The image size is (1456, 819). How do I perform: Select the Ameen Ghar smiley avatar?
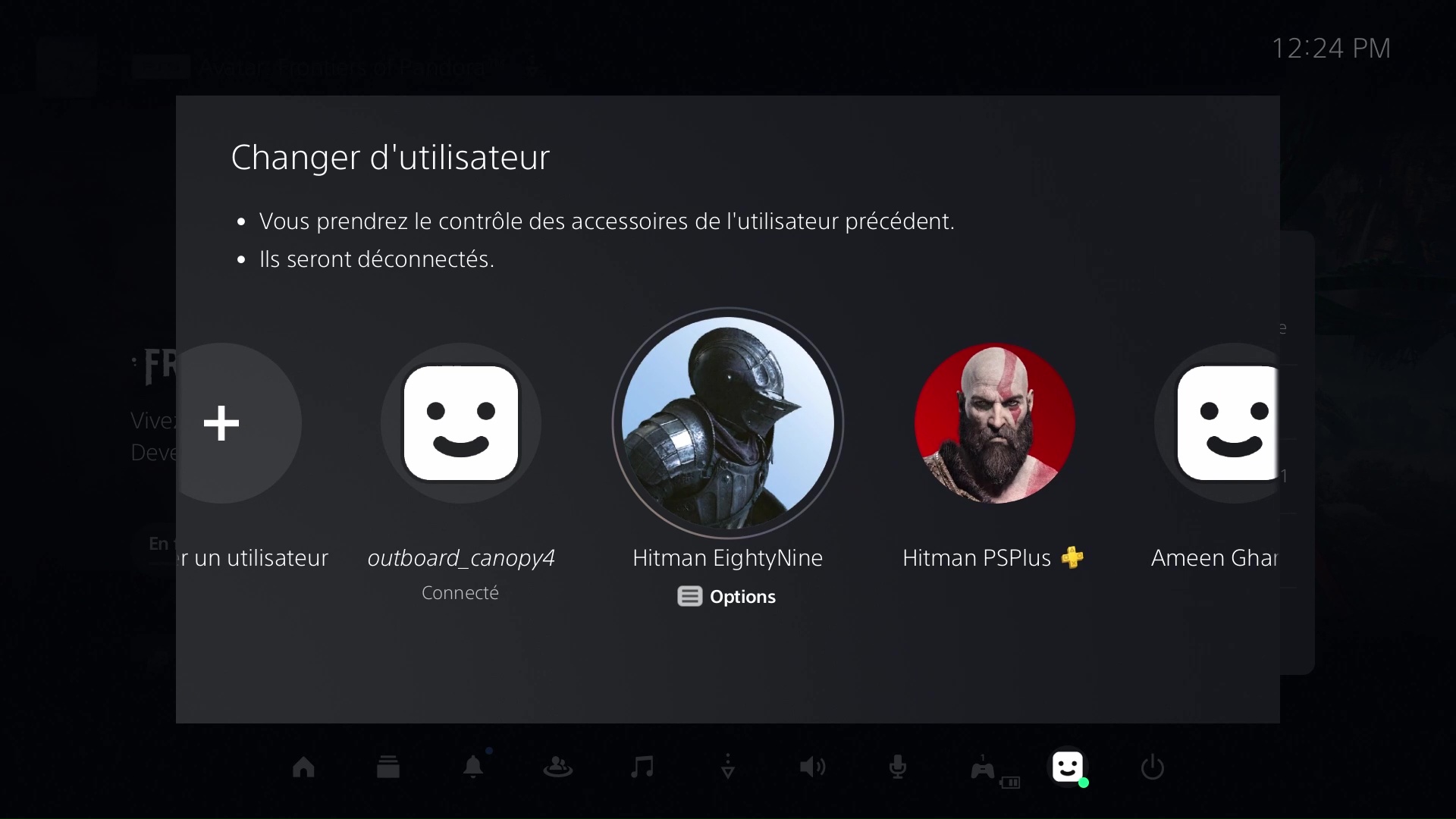point(1217,423)
